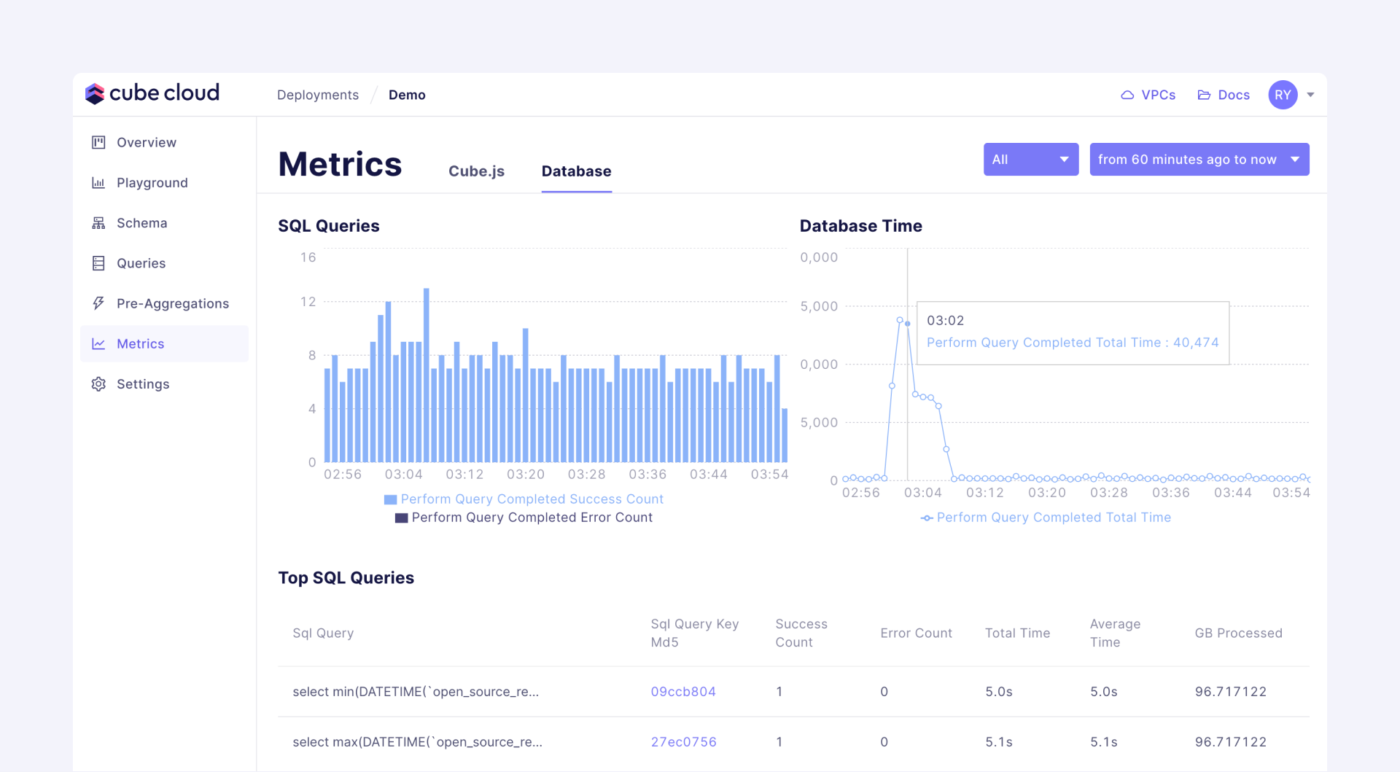Open the RY user account menu

[x=1283, y=95]
